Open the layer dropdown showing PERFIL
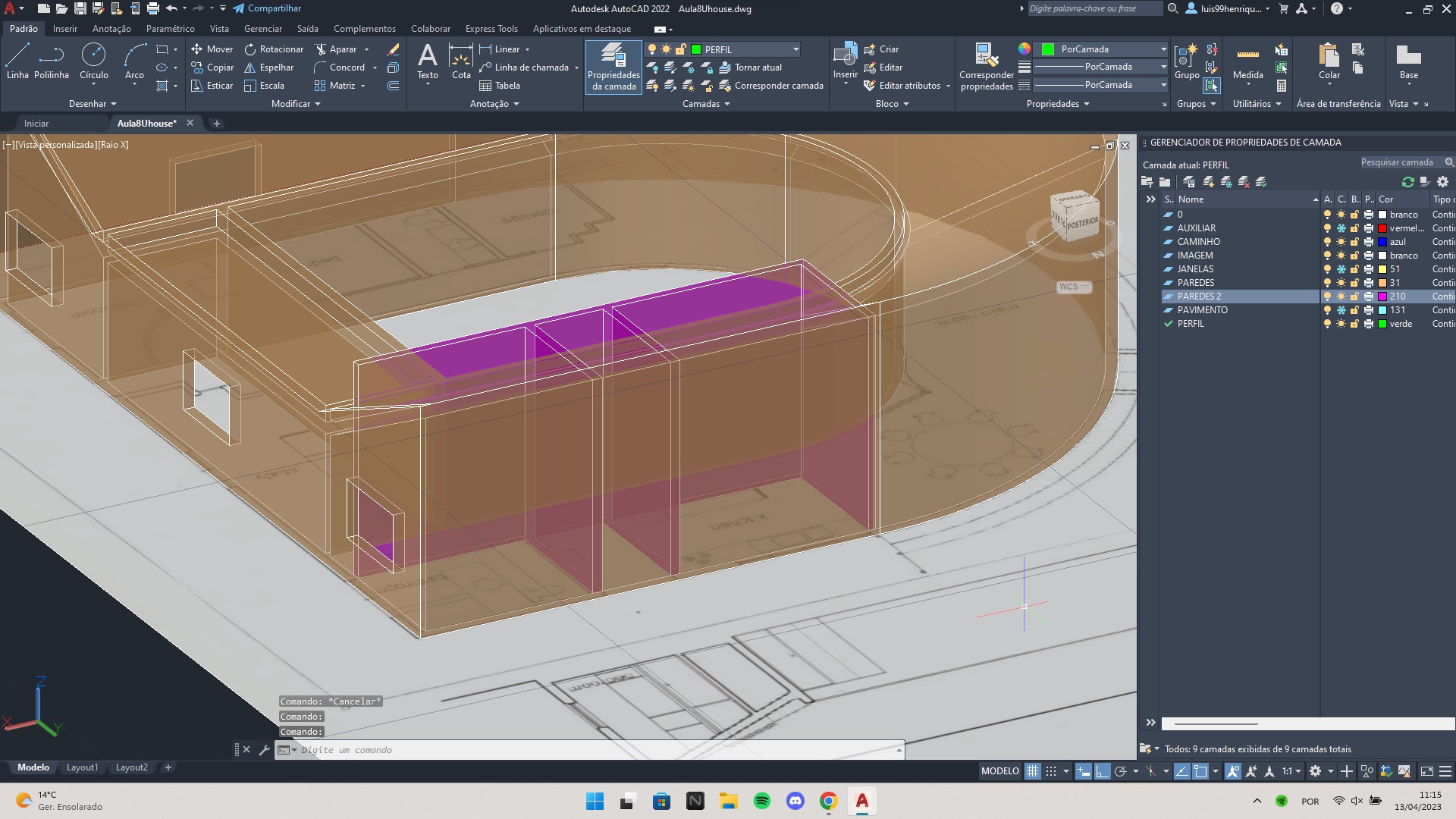The height and width of the screenshot is (819, 1456). pyautogui.click(x=795, y=49)
